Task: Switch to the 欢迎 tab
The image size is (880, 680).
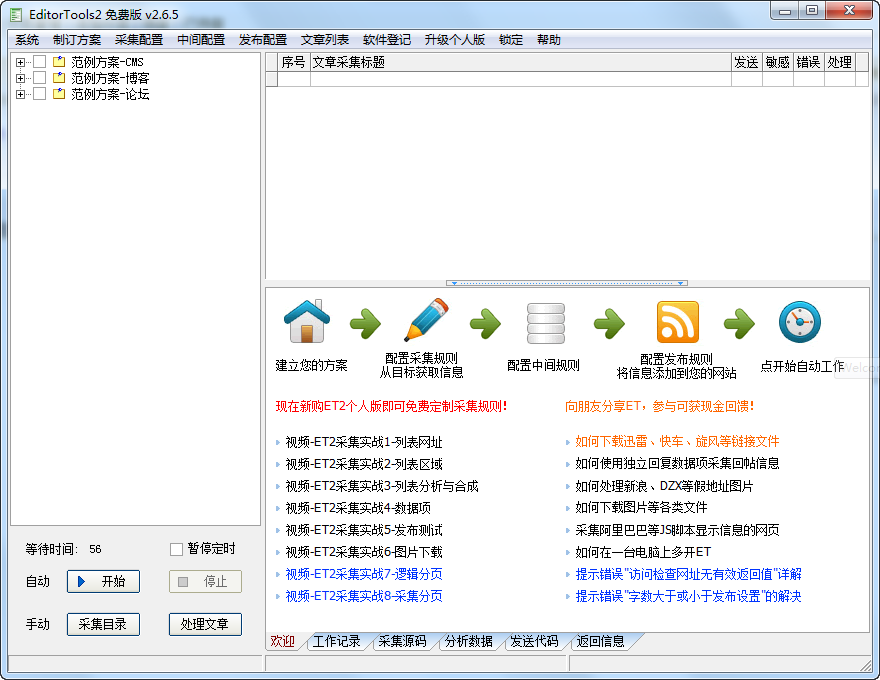Action: (x=282, y=641)
